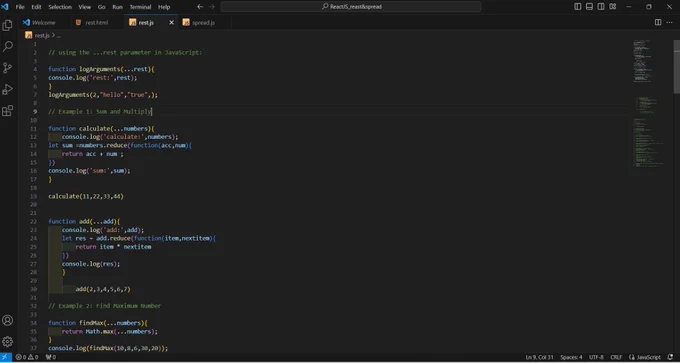Open the Run and Debug view
Screen dimensions: 680x363
point(7,89)
